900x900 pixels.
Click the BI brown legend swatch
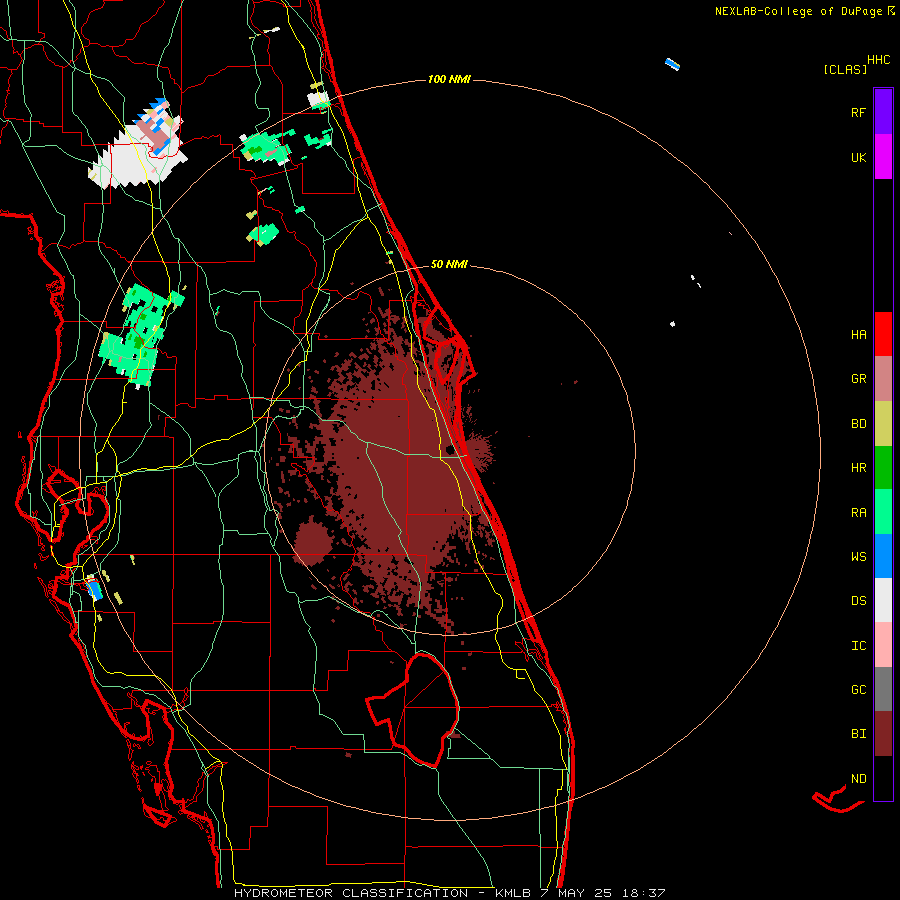point(883,734)
